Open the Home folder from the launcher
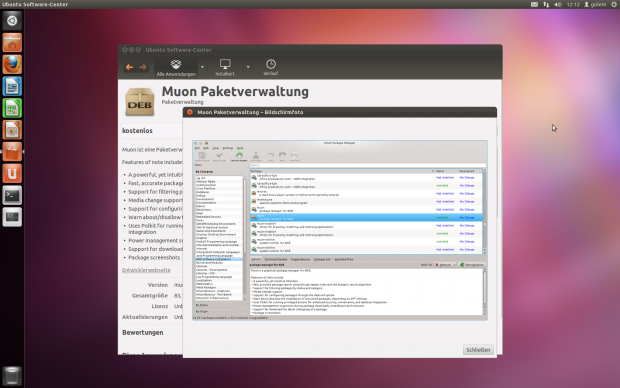The height and width of the screenshot is (388, 620). (12, 42)
